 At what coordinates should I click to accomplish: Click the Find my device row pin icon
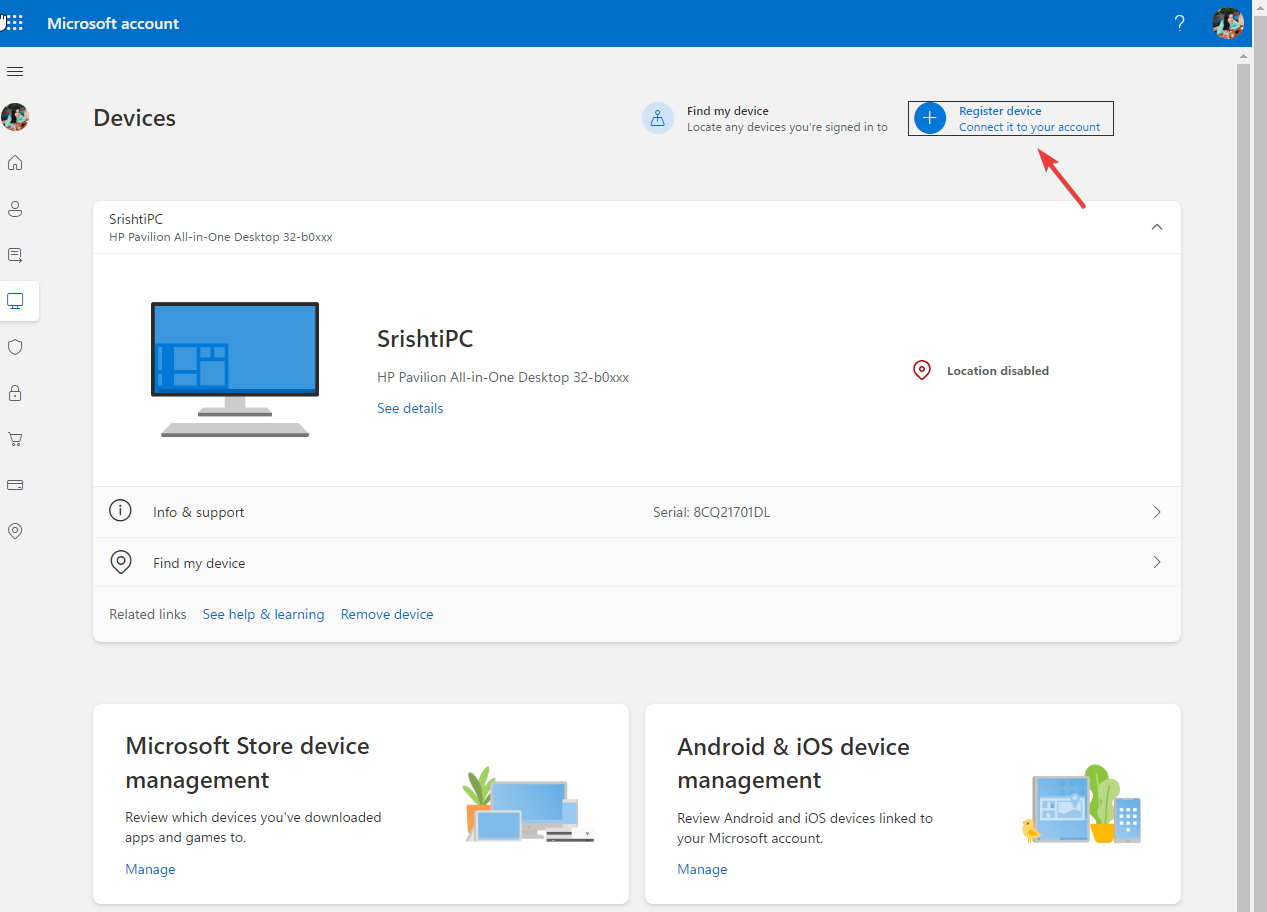(x=120, y=562)
